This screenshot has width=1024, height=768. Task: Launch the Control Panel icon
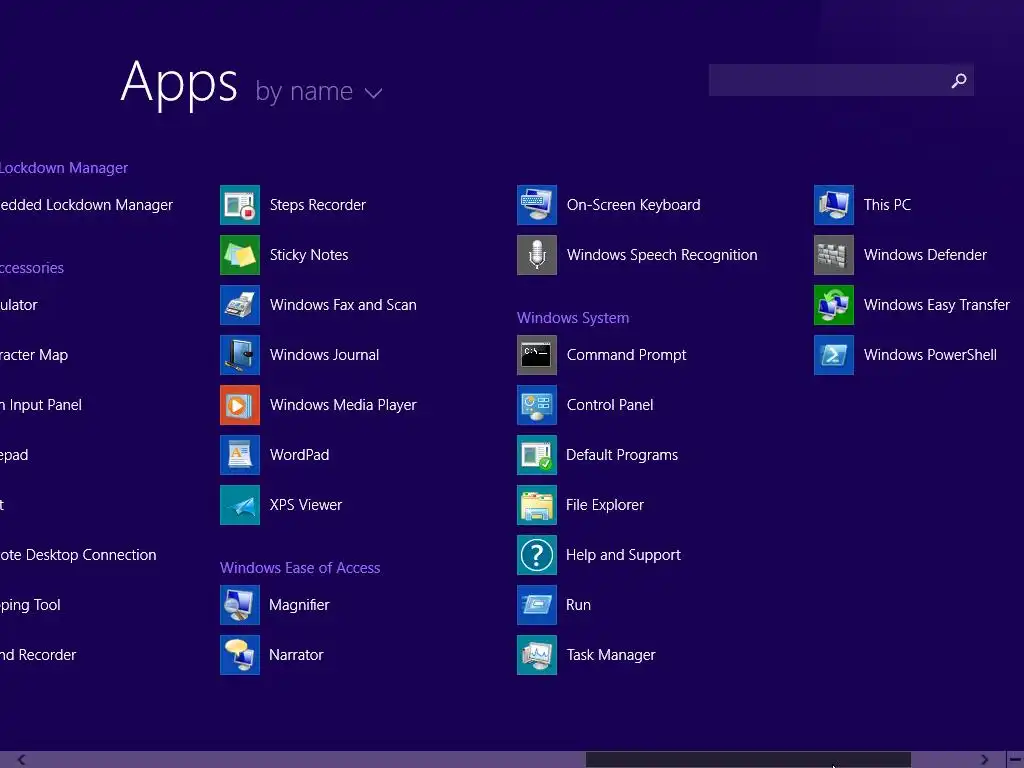pyautogui.click(x=537, y=405)
